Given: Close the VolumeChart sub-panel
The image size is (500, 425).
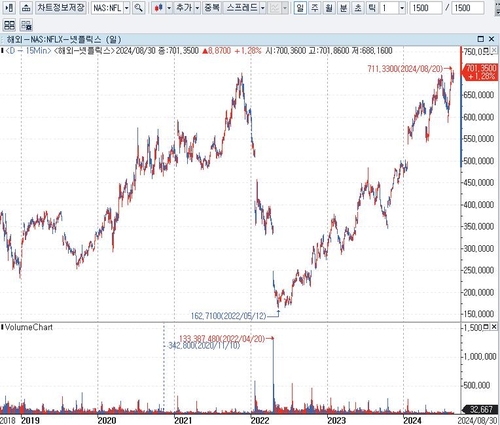Looking at the screenshot, I should pyautogui.click(x=494, y=327).
